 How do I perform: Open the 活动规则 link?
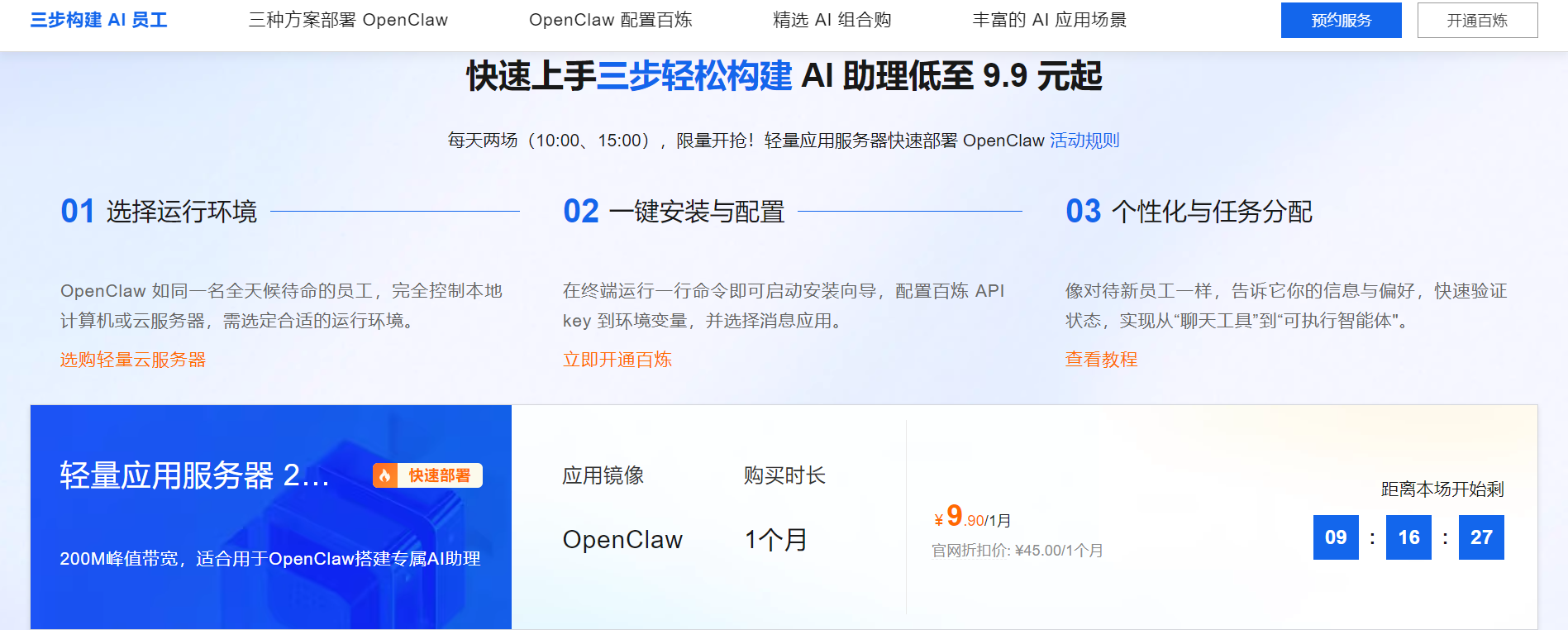(1084, 141)
